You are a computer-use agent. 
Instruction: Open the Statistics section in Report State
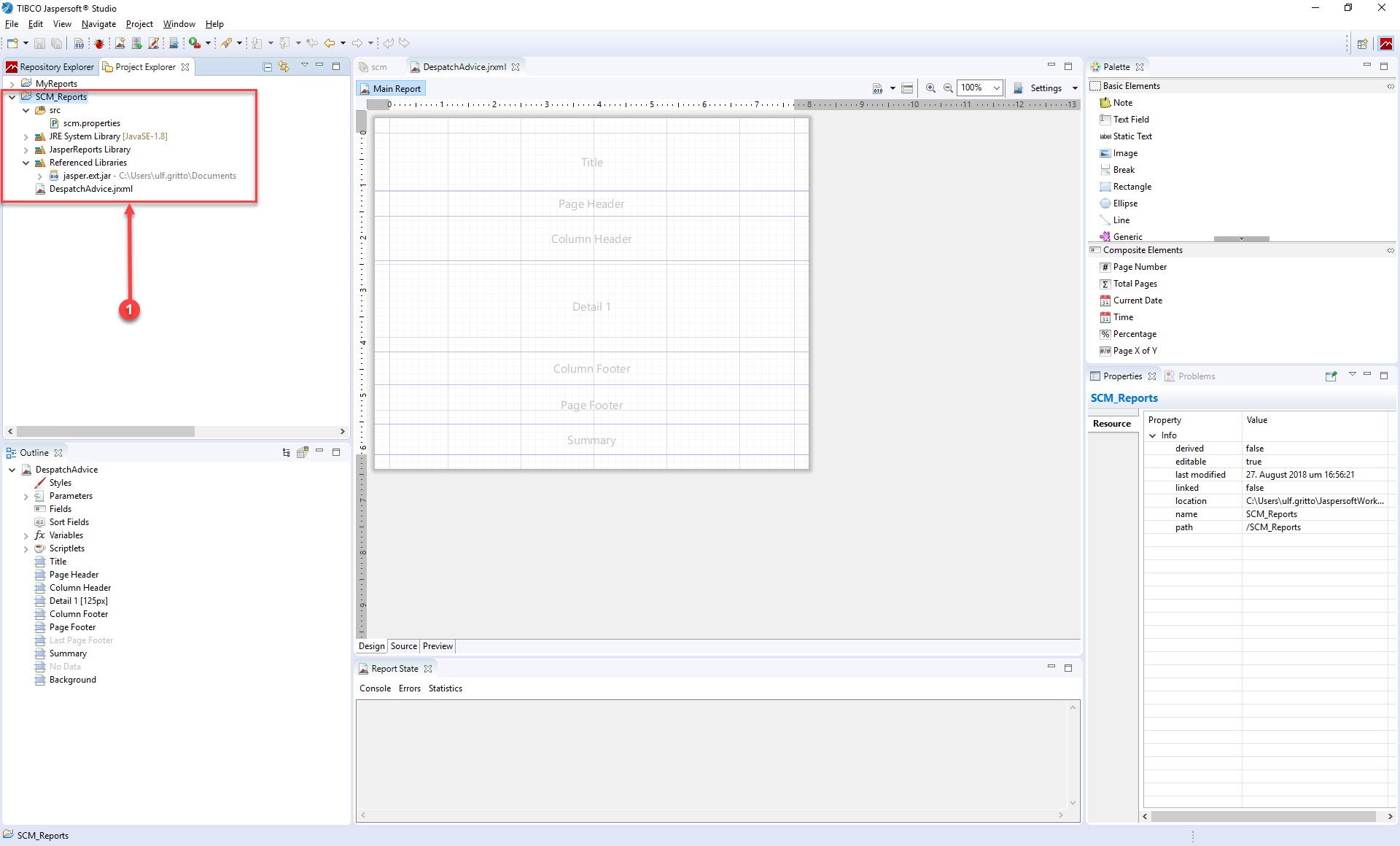coord(446,688)
